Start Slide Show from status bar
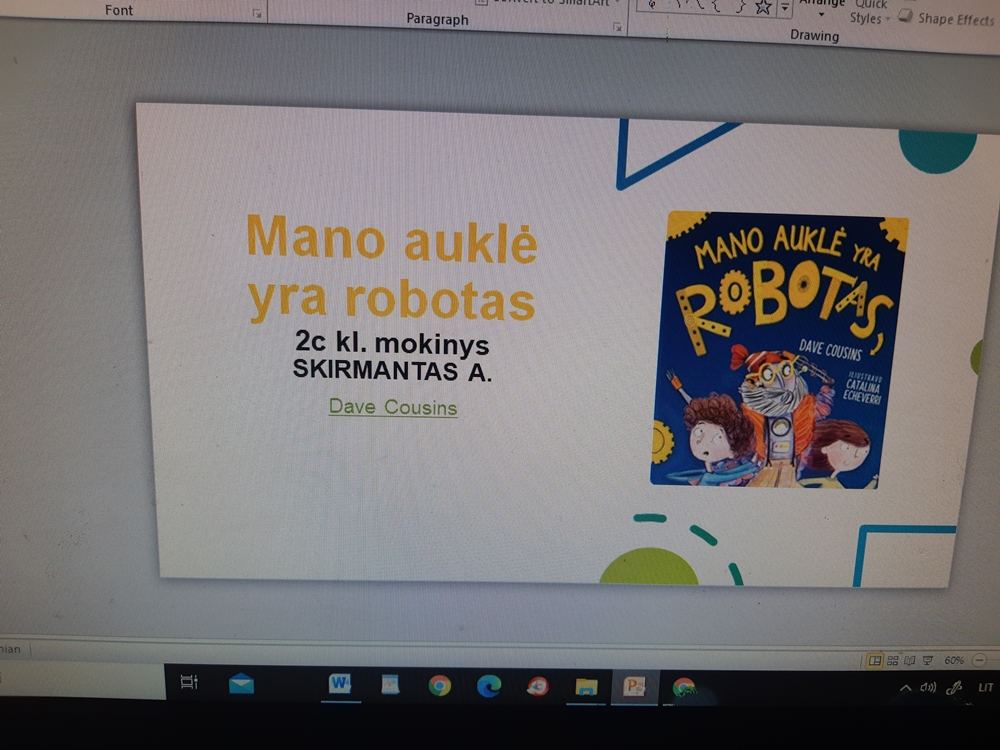Screen dimensions: 1000x750 click(x=928, y=661)
